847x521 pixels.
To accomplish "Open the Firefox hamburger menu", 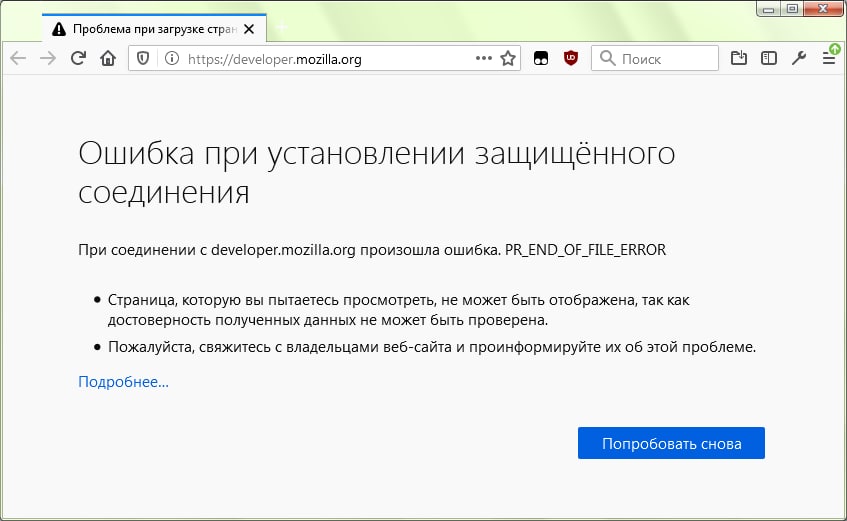I will (x=829, y=58).
